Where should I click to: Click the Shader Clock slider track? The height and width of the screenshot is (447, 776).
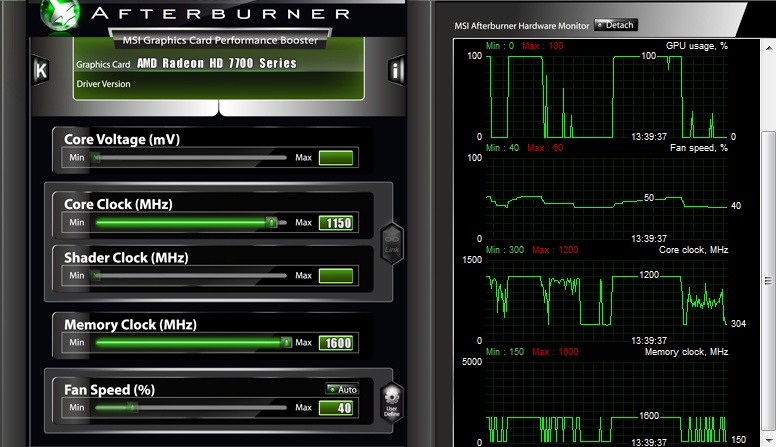191,275
